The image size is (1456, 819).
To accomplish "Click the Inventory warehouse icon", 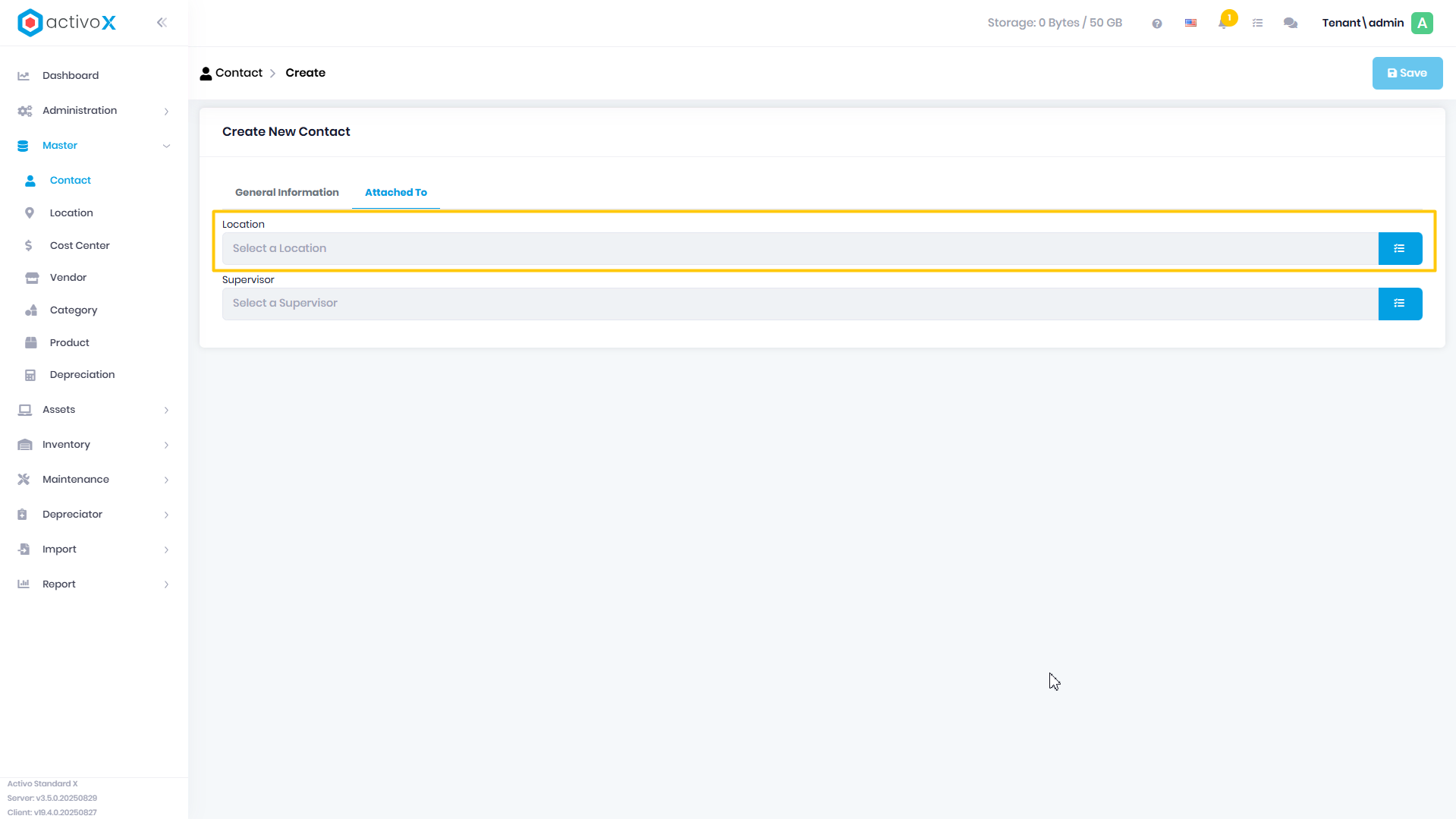I will click(x=25, y=445).
